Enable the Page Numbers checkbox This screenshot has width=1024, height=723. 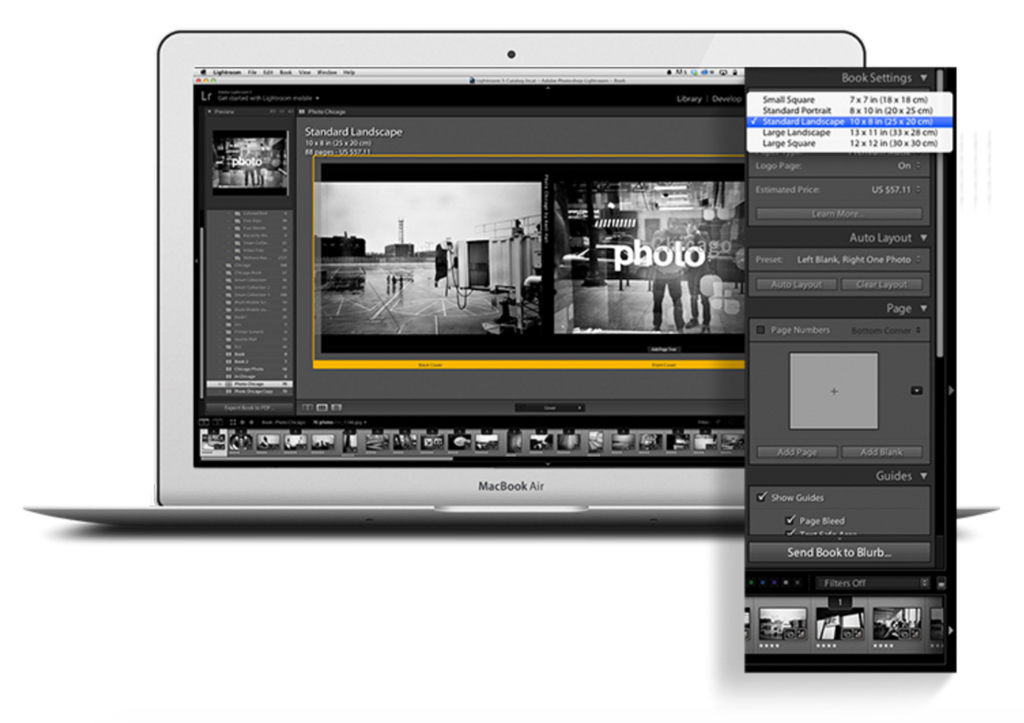[x=761, y=330]
